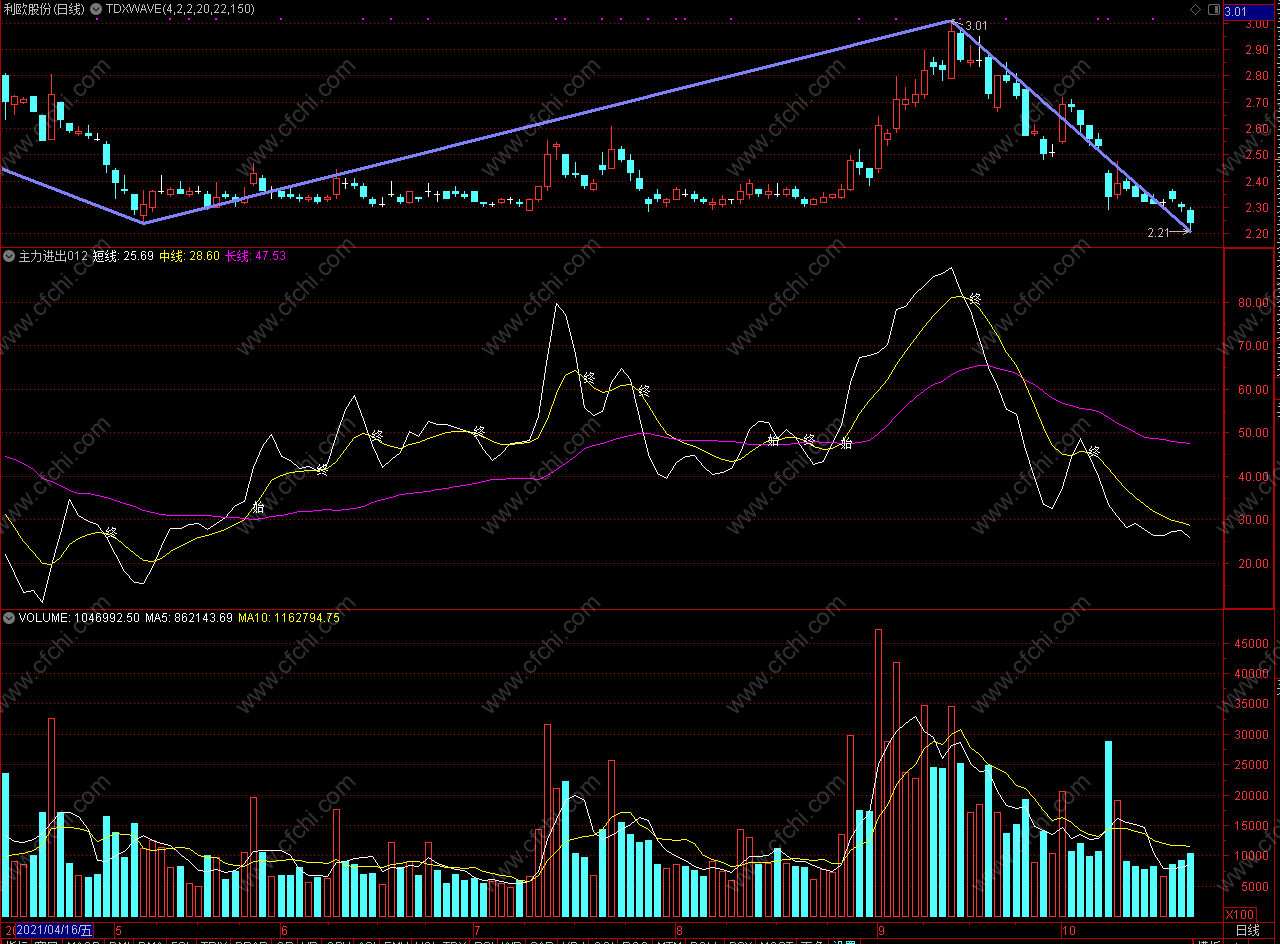Open the VOLUME indicator dropdown arrow

(x=10, y=618)
